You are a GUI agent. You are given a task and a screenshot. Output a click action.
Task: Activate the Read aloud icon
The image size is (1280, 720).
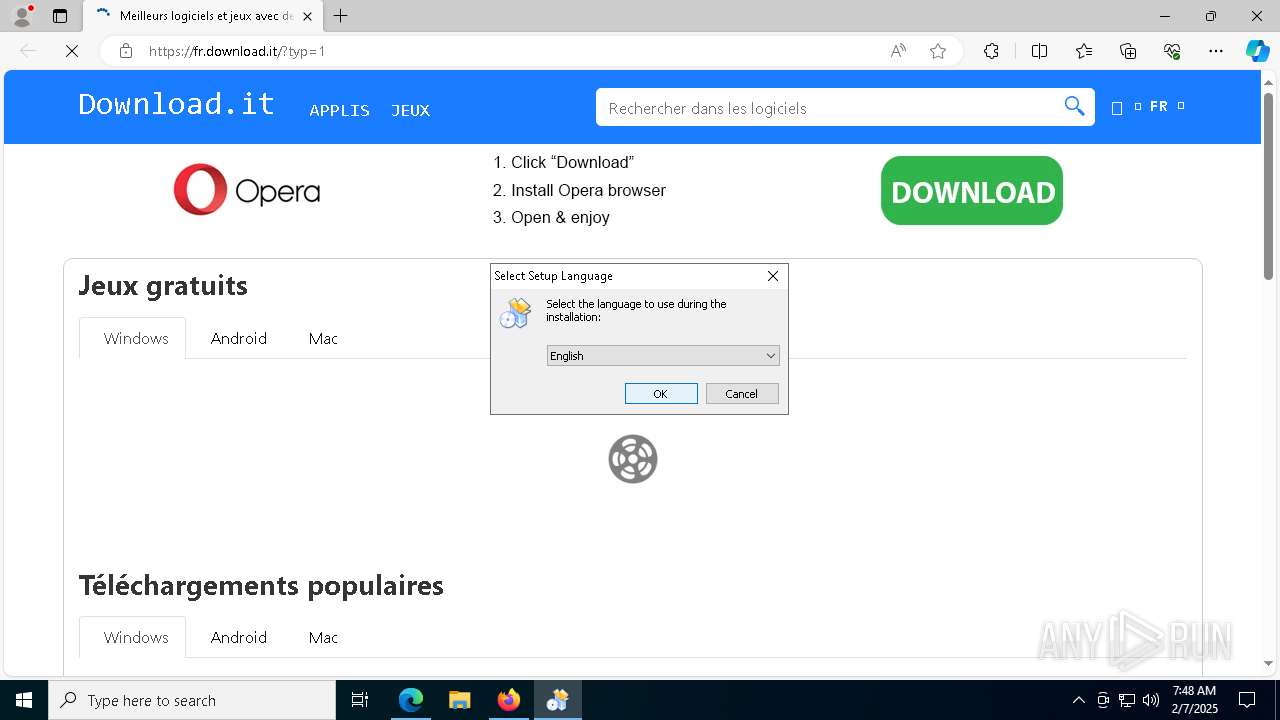pyautogui.click(x=898, y=51)
